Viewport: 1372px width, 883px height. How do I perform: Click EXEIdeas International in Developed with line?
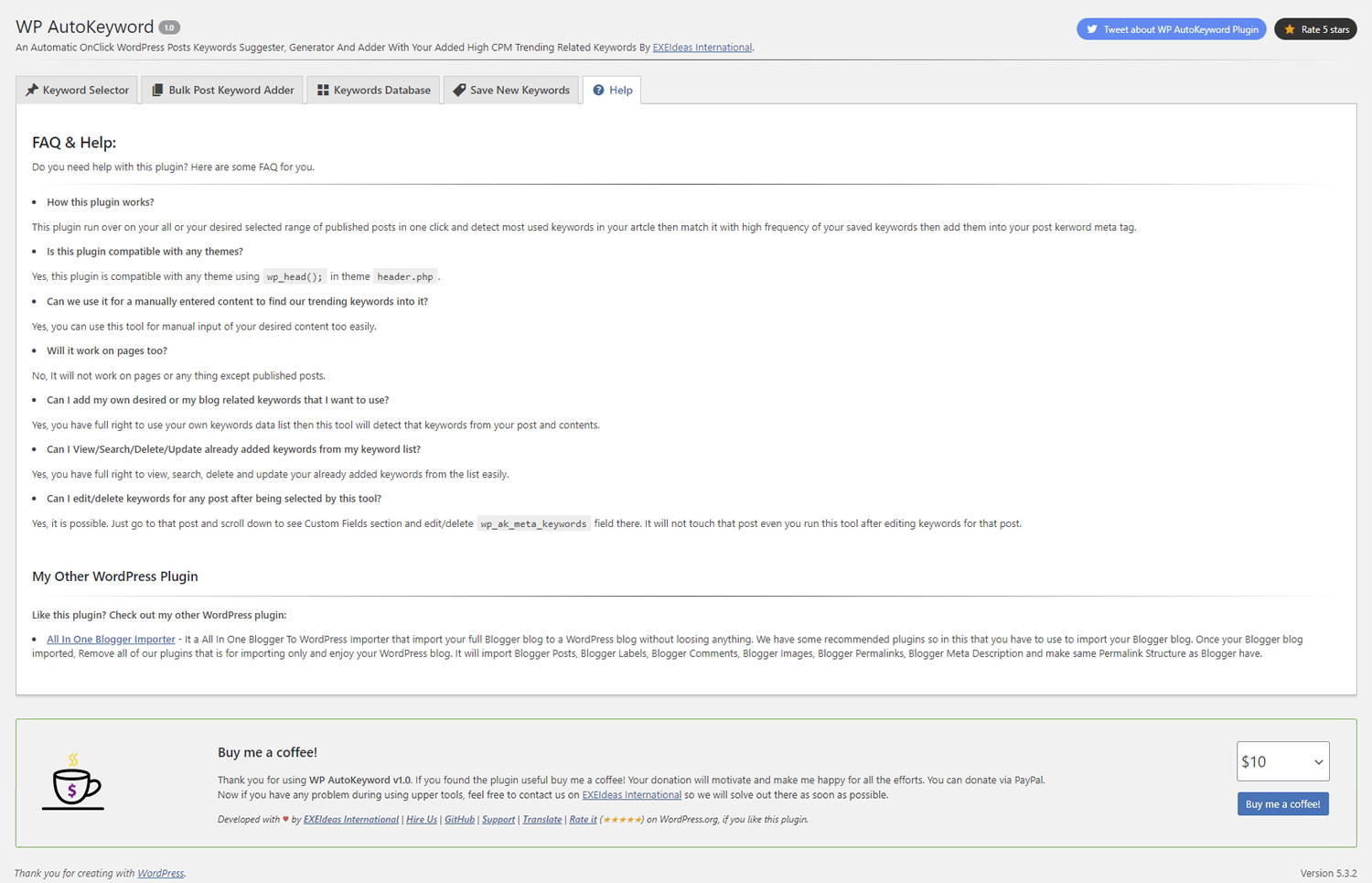click(351, 820)
